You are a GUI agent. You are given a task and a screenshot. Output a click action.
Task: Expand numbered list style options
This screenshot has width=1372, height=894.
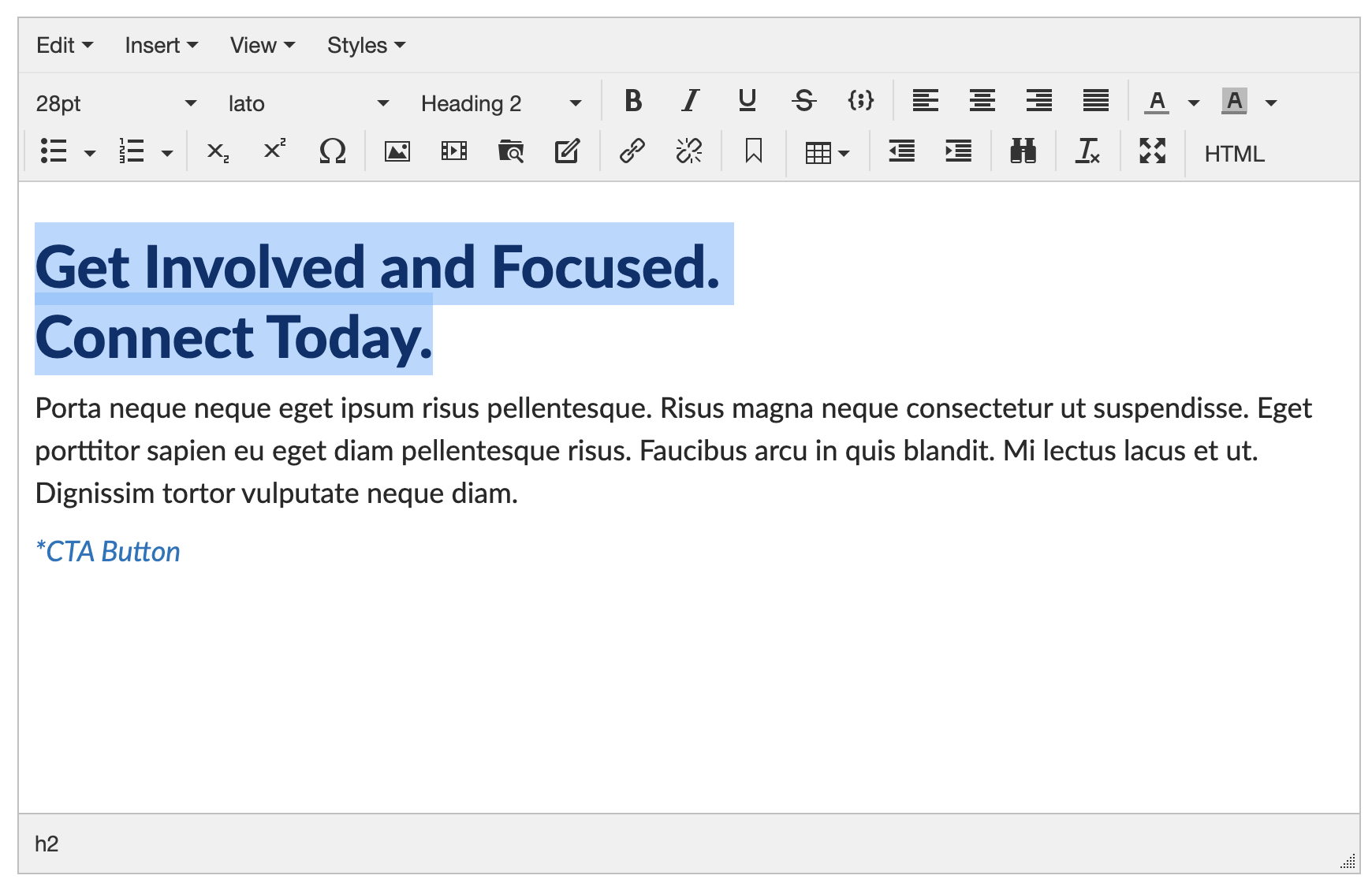(167, 153)
